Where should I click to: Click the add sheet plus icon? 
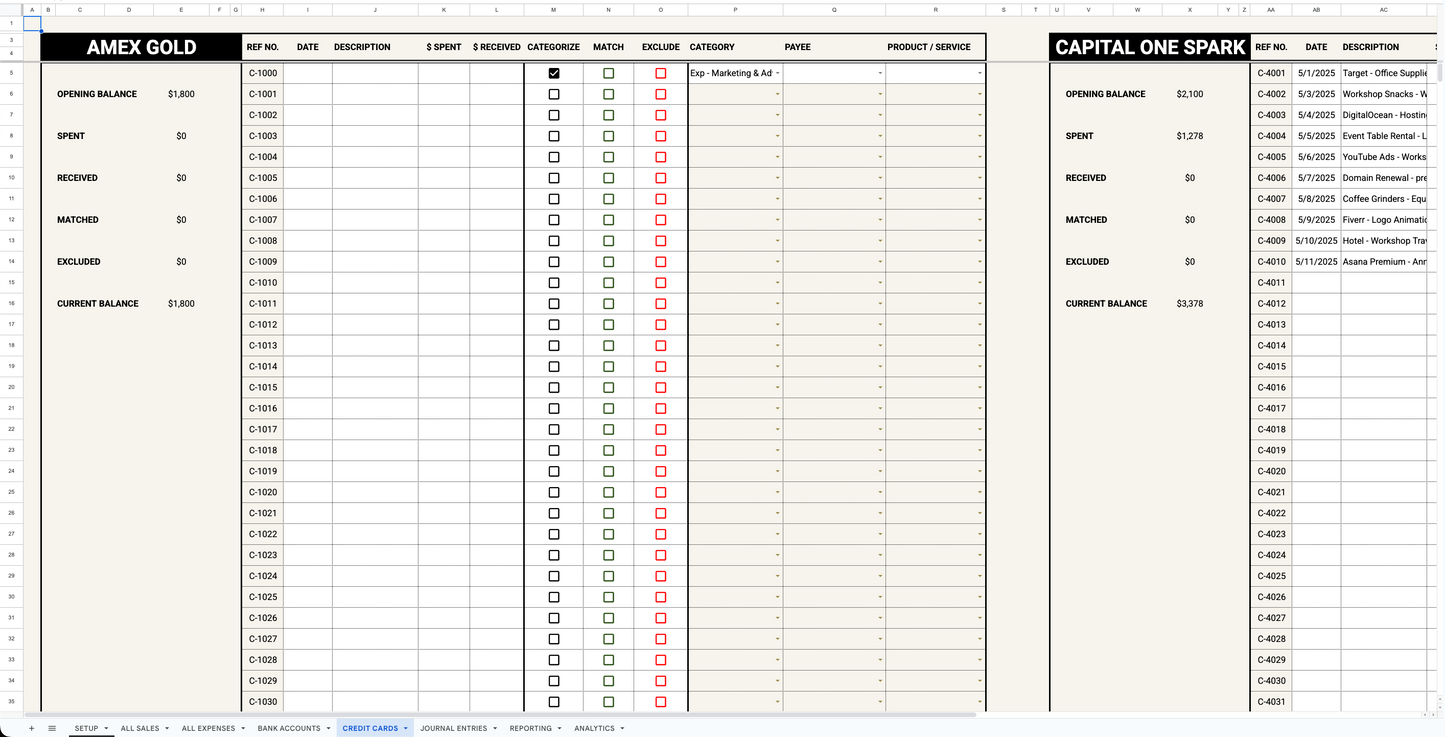click(31, 728)
